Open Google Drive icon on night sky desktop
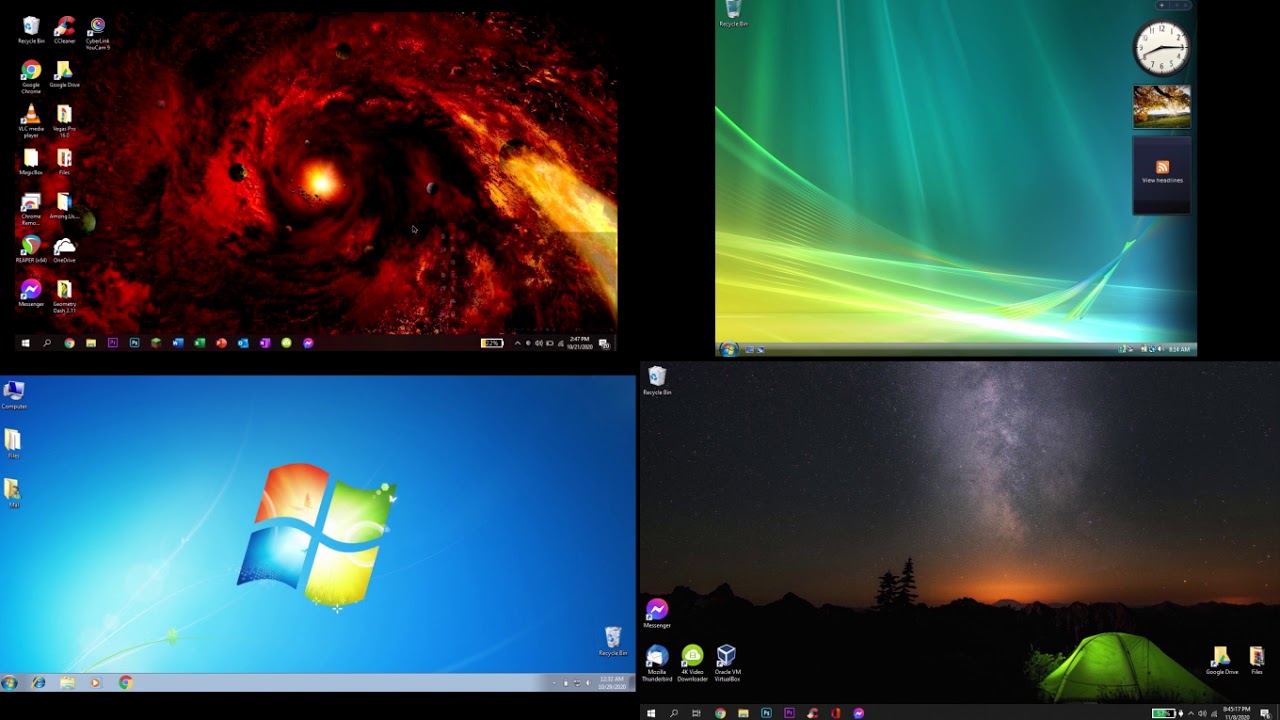Viewport: 1280px width, 720px height. [1221, 661]
